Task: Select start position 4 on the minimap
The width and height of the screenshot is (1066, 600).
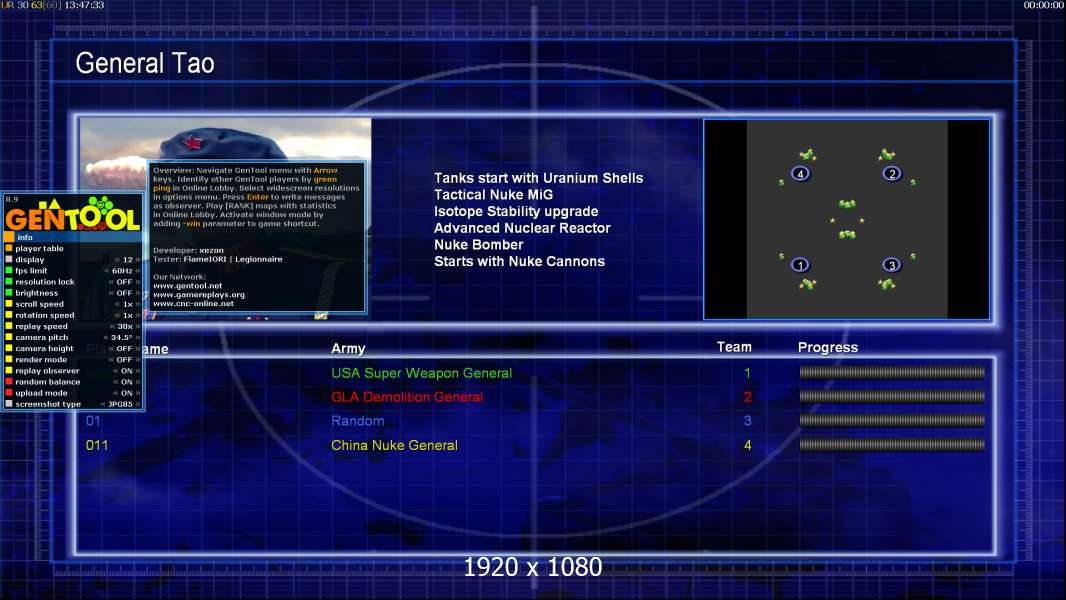Action: (x=800, y=174)
